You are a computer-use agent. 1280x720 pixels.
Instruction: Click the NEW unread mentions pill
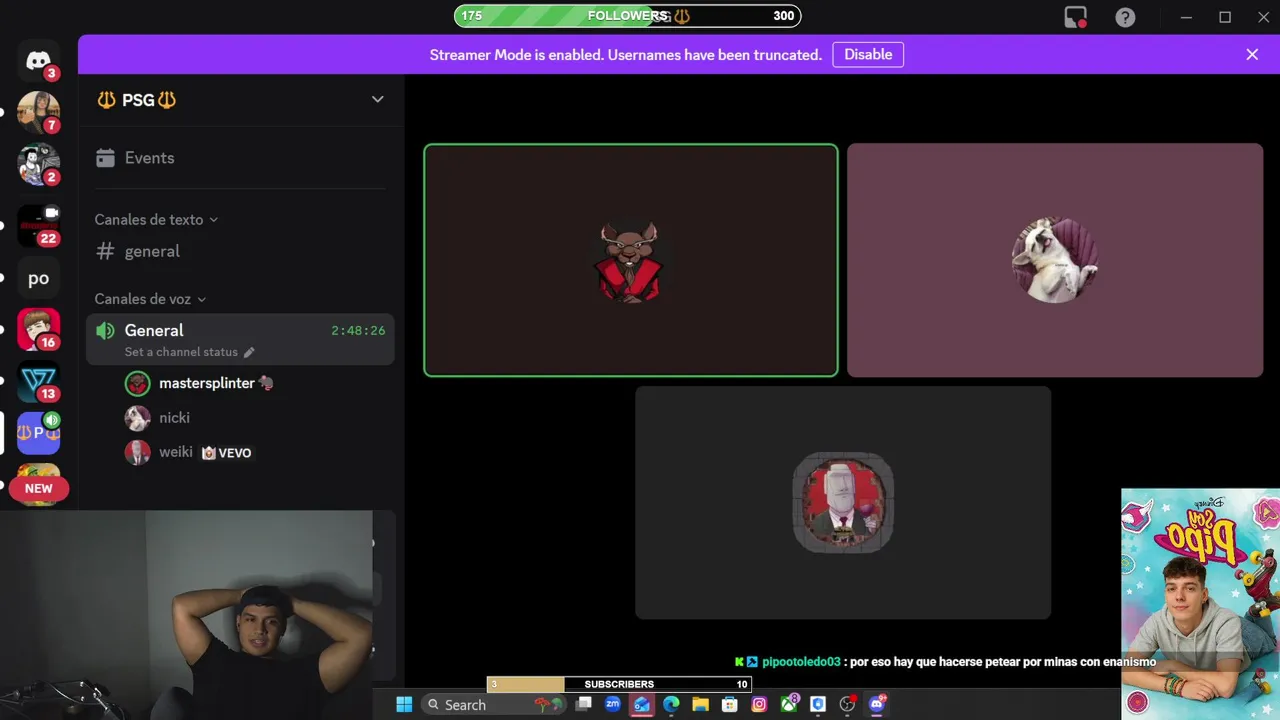click(38, 488)
